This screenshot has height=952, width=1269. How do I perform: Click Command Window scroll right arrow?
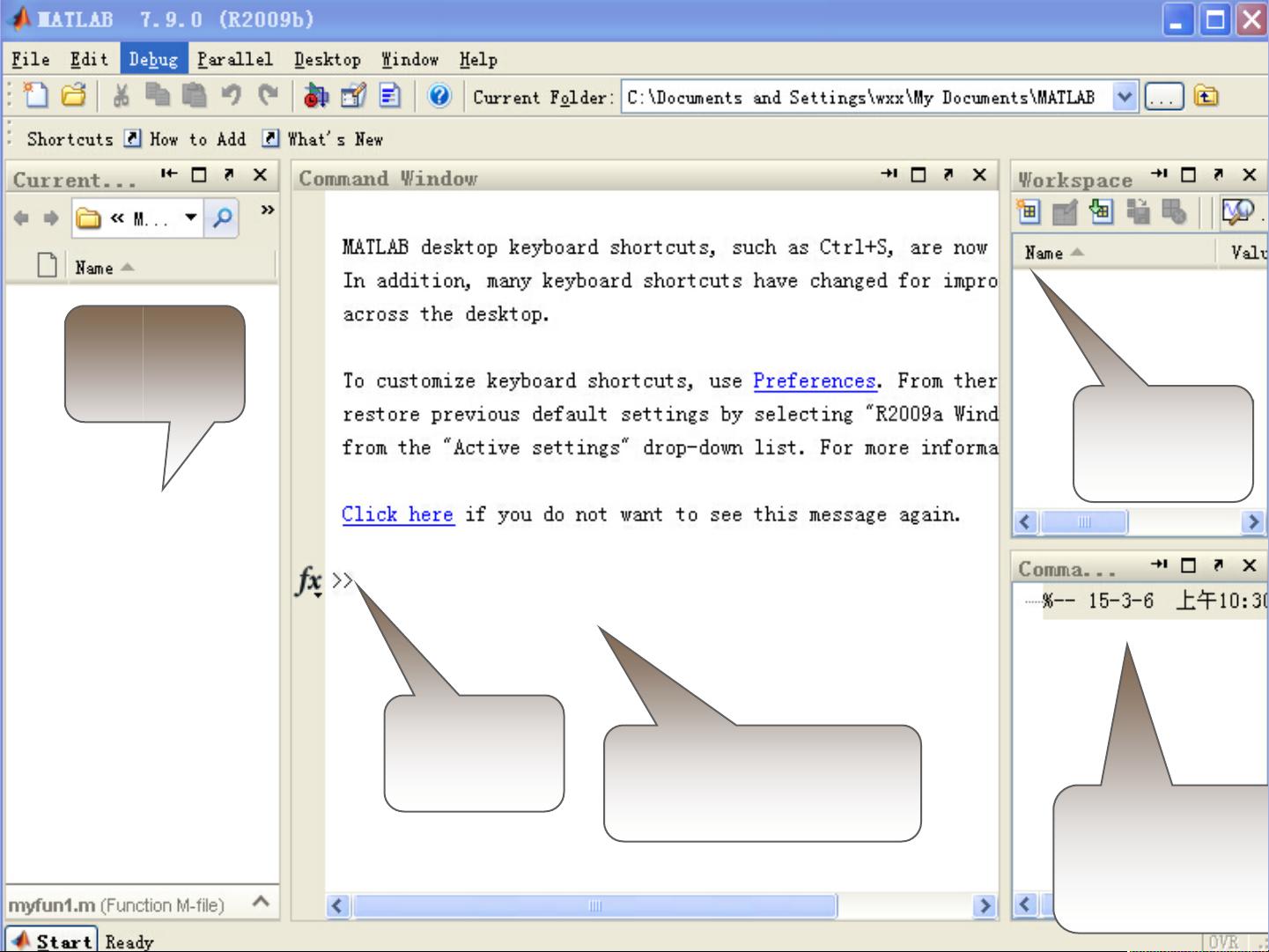985,905
